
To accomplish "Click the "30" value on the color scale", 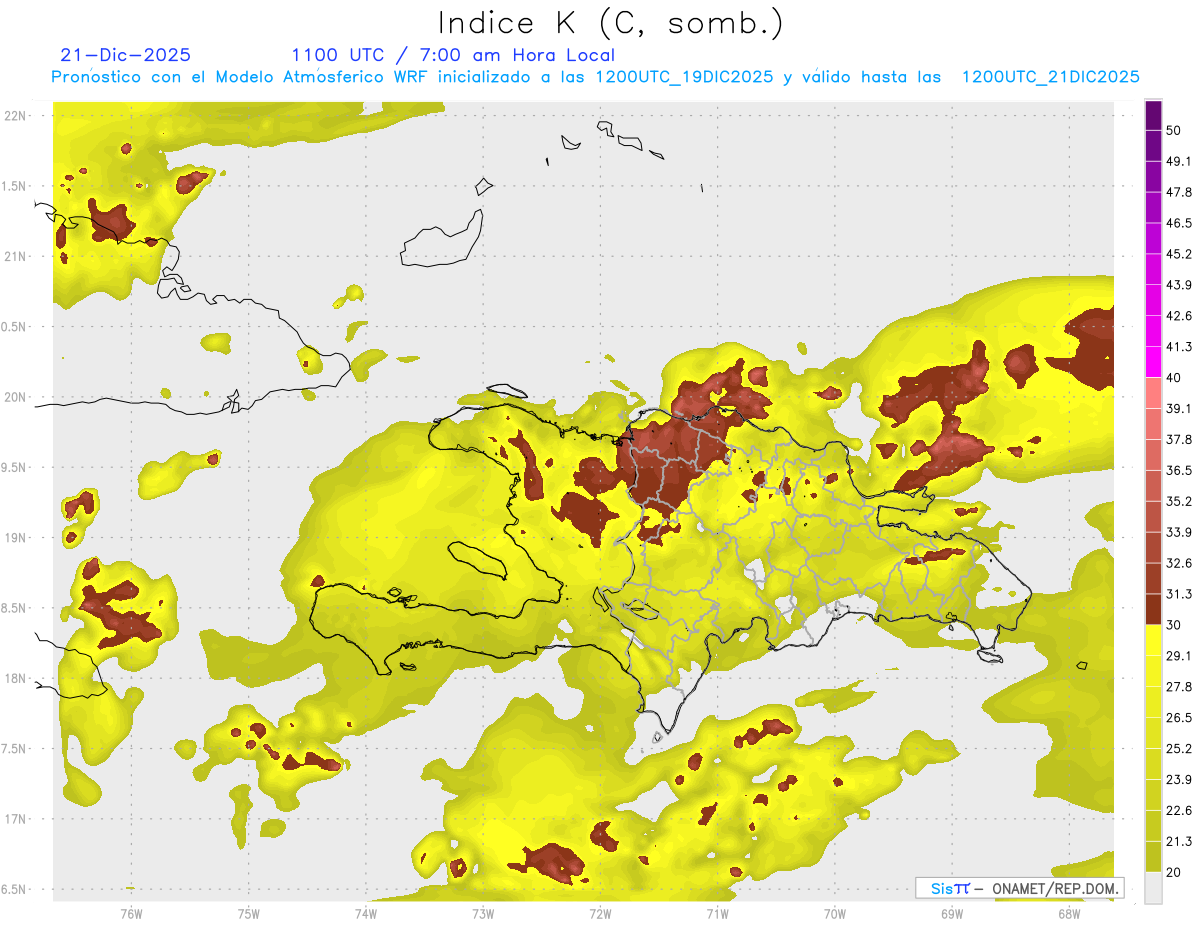I will tap(1175, 625).
